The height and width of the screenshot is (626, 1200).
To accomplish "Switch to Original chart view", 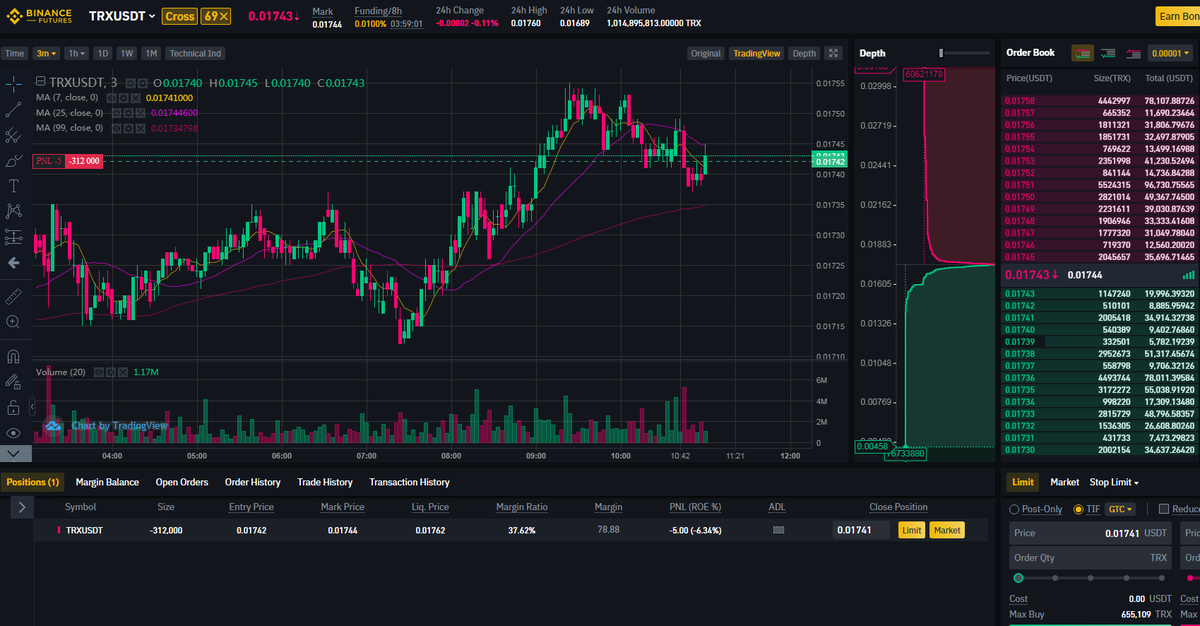I will [705, 53].
